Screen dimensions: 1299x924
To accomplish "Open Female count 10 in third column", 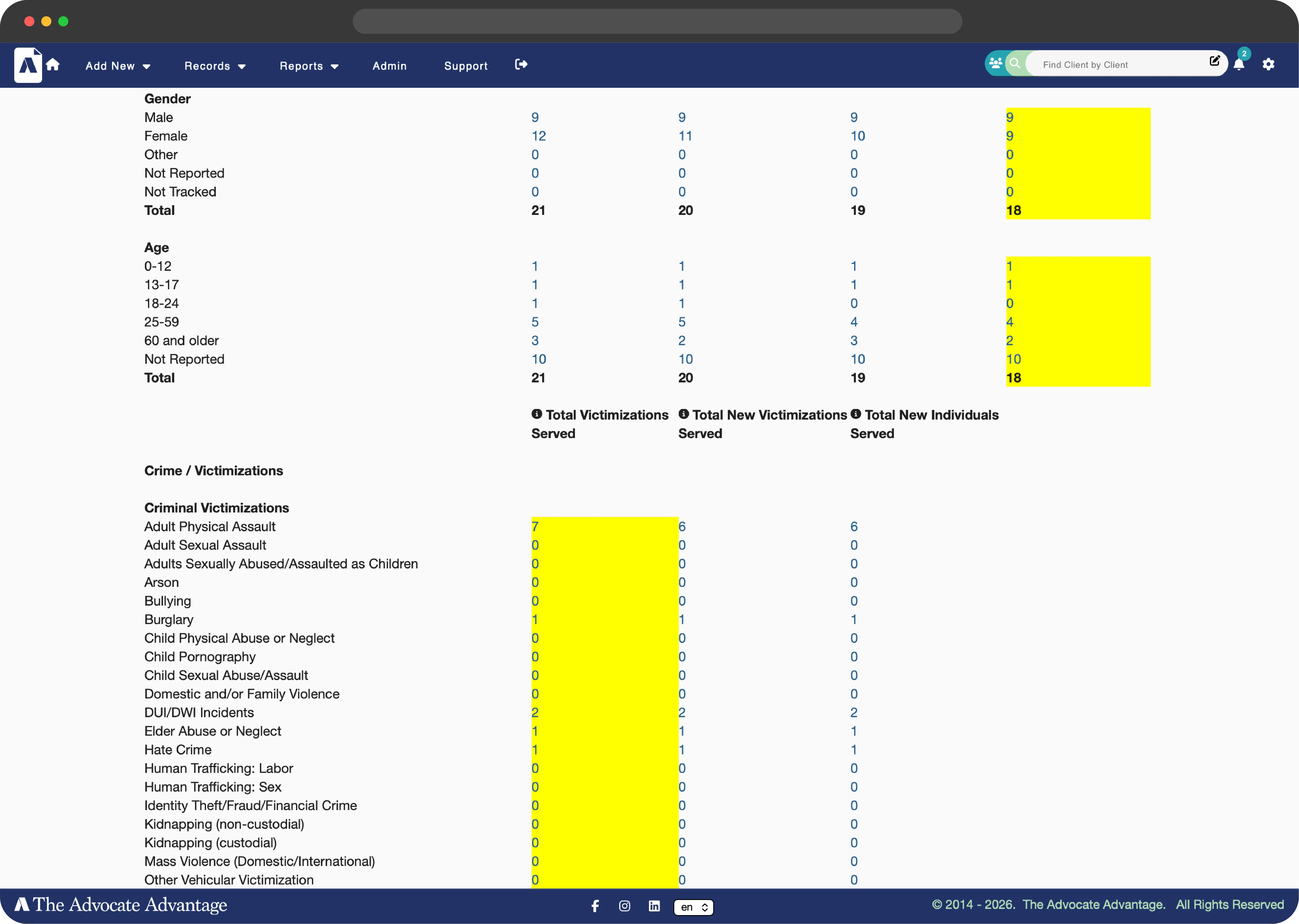I will click(x=857, y=136).
